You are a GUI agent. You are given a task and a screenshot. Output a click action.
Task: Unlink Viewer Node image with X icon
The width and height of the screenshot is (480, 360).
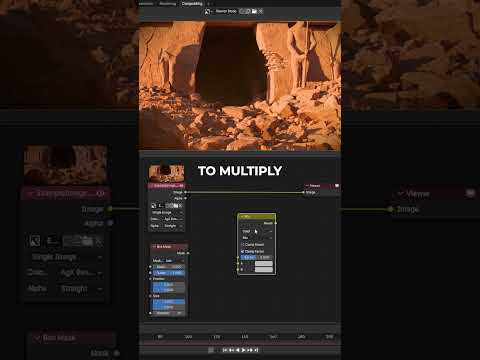coord(261,11)
